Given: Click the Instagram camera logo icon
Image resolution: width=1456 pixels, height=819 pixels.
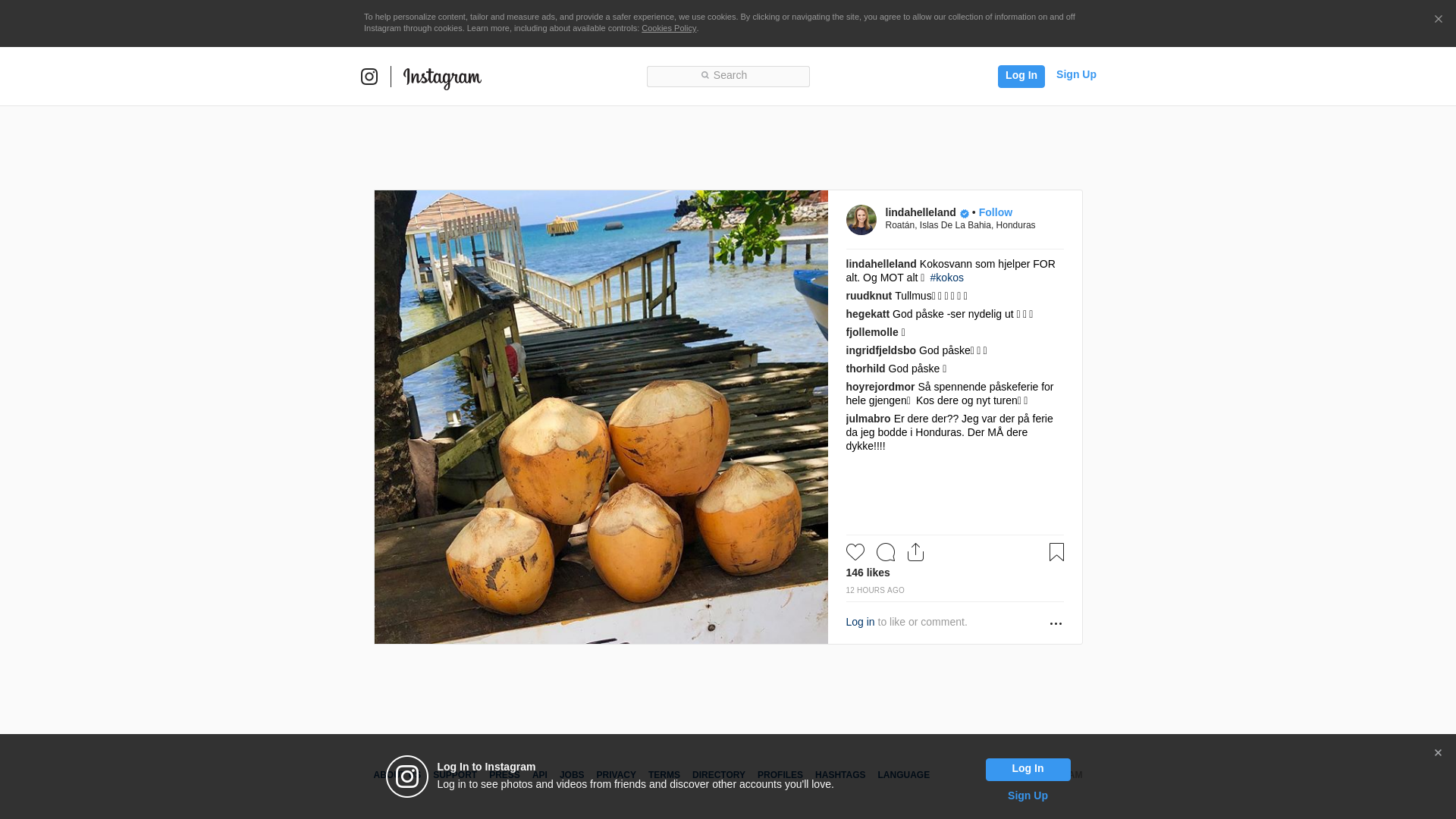Looking at the screenshot, I should 369,77.
